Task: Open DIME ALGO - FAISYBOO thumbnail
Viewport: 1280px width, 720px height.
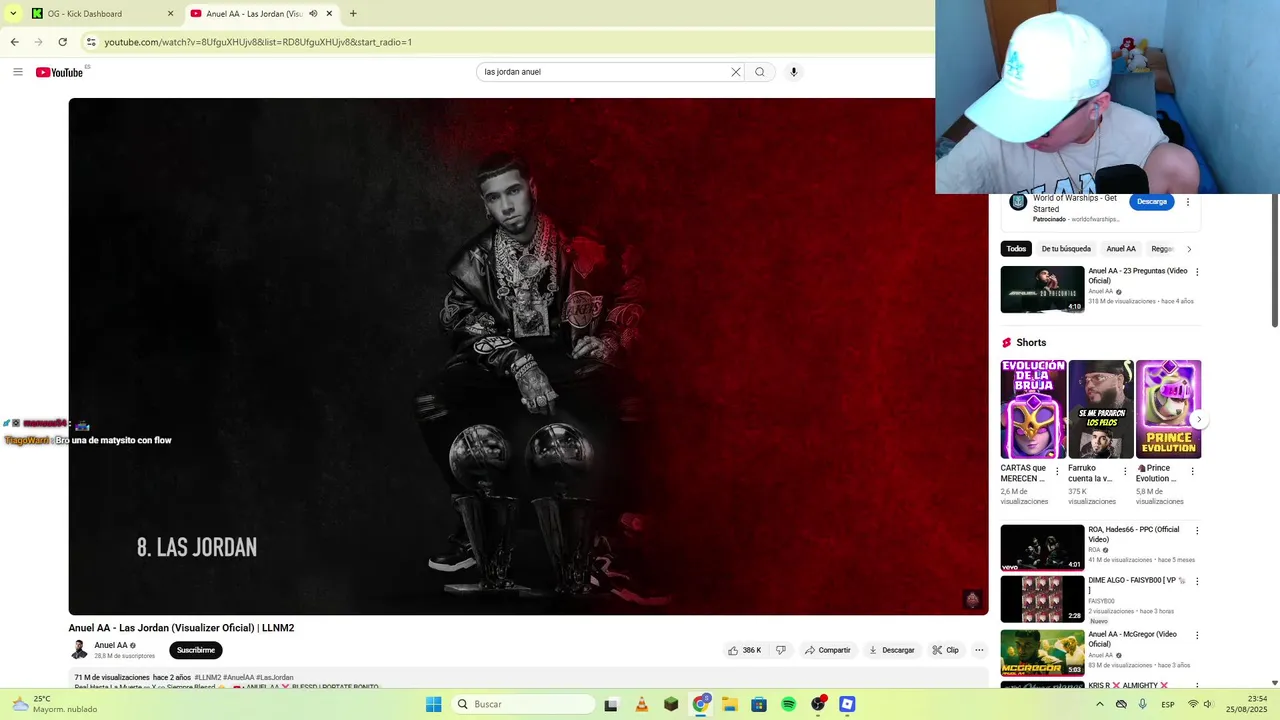Action: coord(1042,599)
